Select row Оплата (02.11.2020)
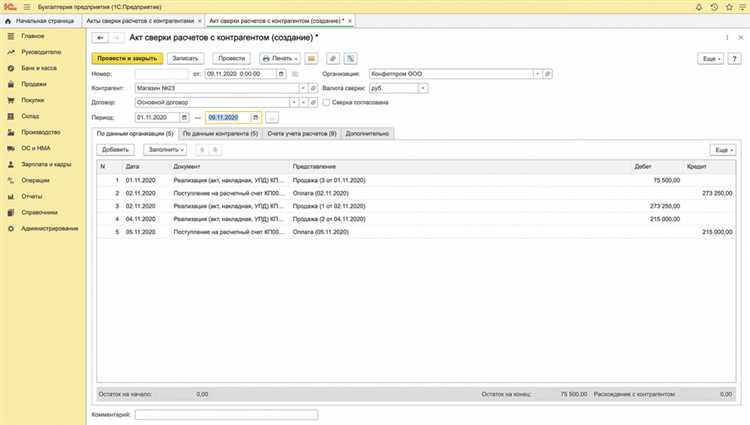 point(416,194)
